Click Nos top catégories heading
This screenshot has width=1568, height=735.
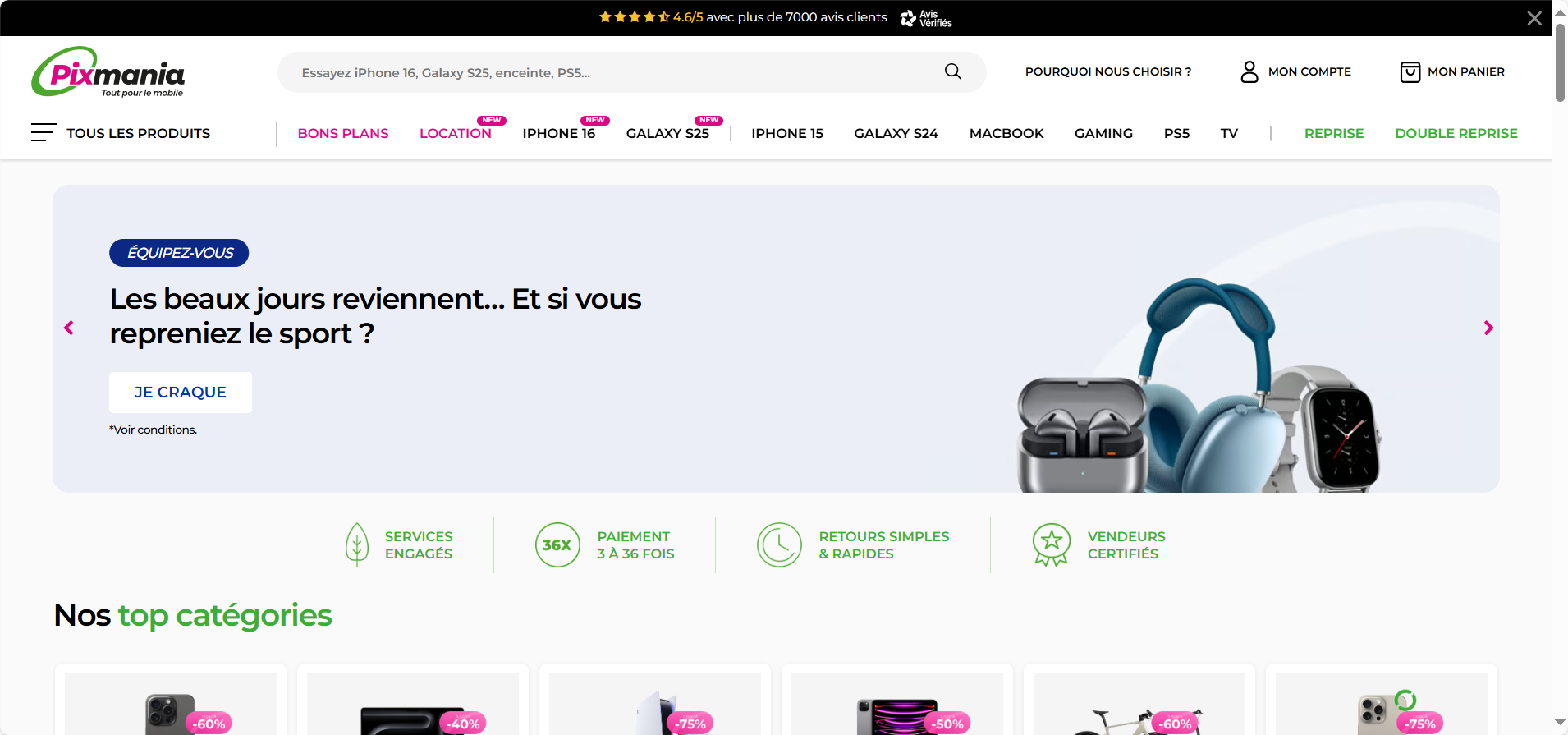[193, 615]
